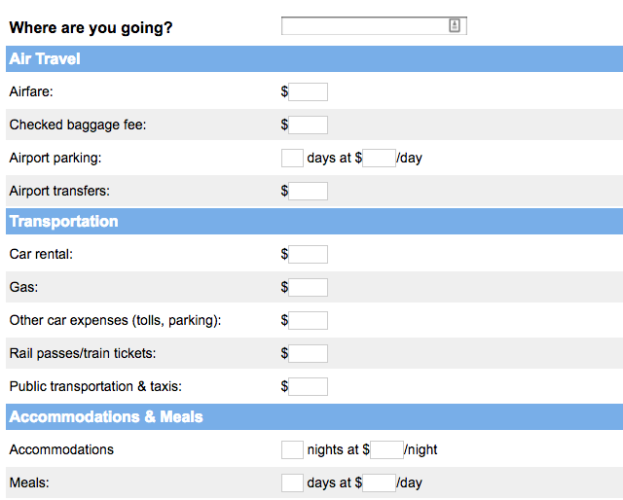Click the Accommodations nights field
The image size is (623, 500).
pos(292,450)
